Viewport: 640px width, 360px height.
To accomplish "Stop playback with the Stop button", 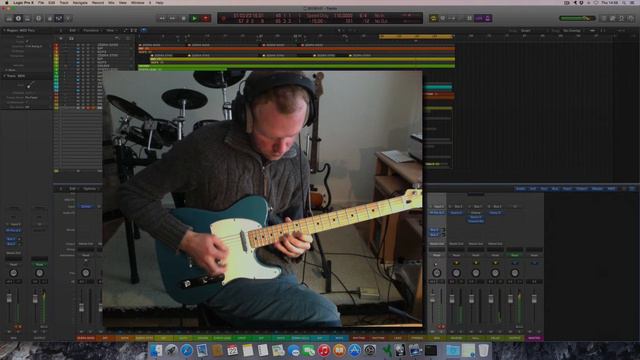I will pos(183,18).
